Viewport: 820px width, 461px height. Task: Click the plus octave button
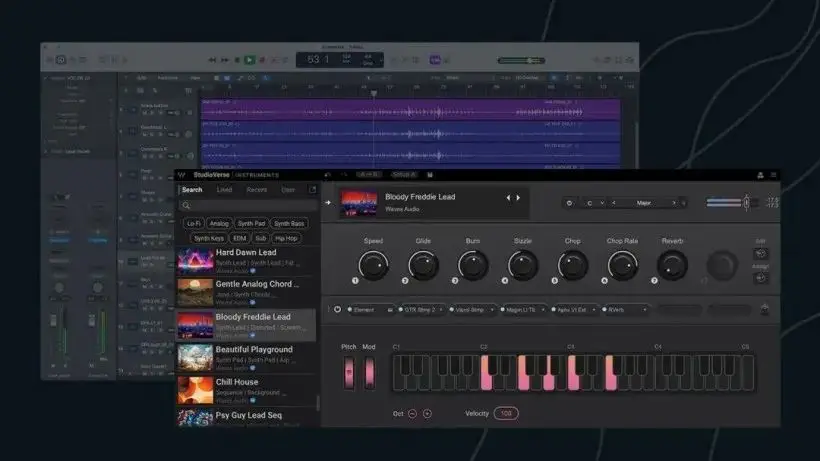pyautogui.click(x=427, y=413)
